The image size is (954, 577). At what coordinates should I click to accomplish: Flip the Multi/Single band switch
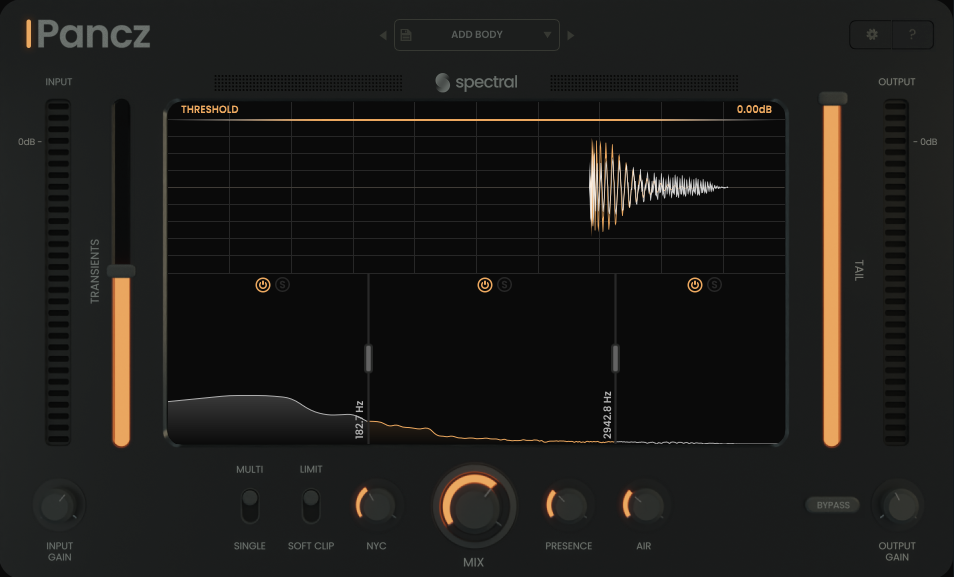tap(250, 505)
